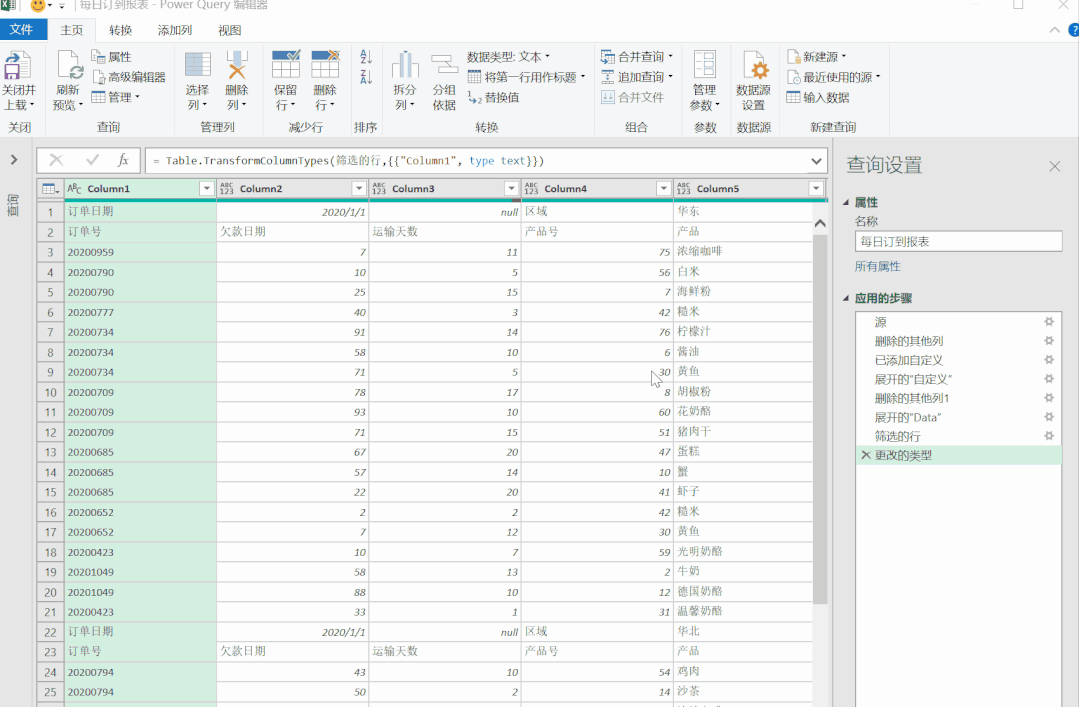The height and width of the screenshot is (707, 1079).
Task: Click the 删除列 remove columns icon
Action: (237, 65)
